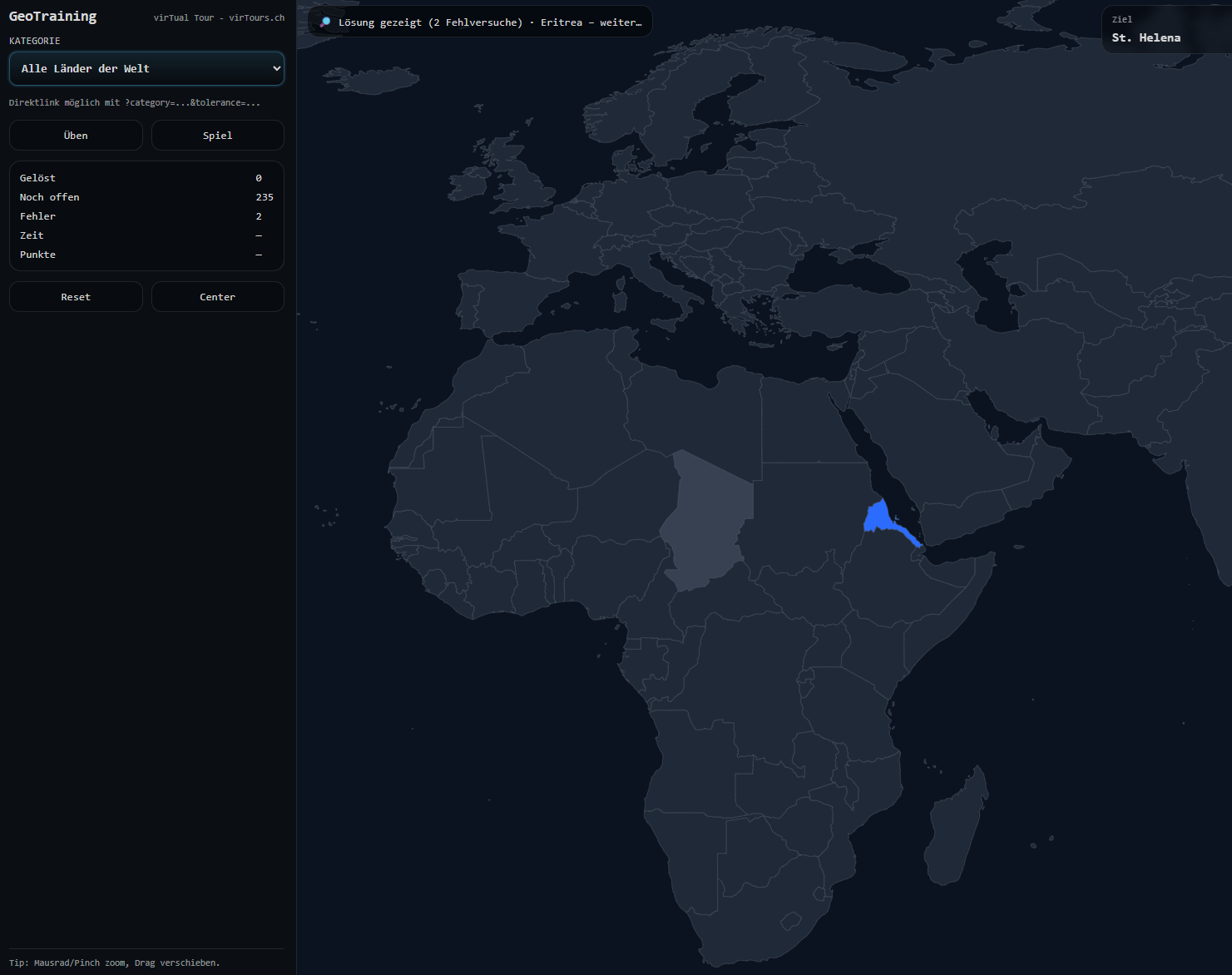Click the Reset button

pos(76,297)
